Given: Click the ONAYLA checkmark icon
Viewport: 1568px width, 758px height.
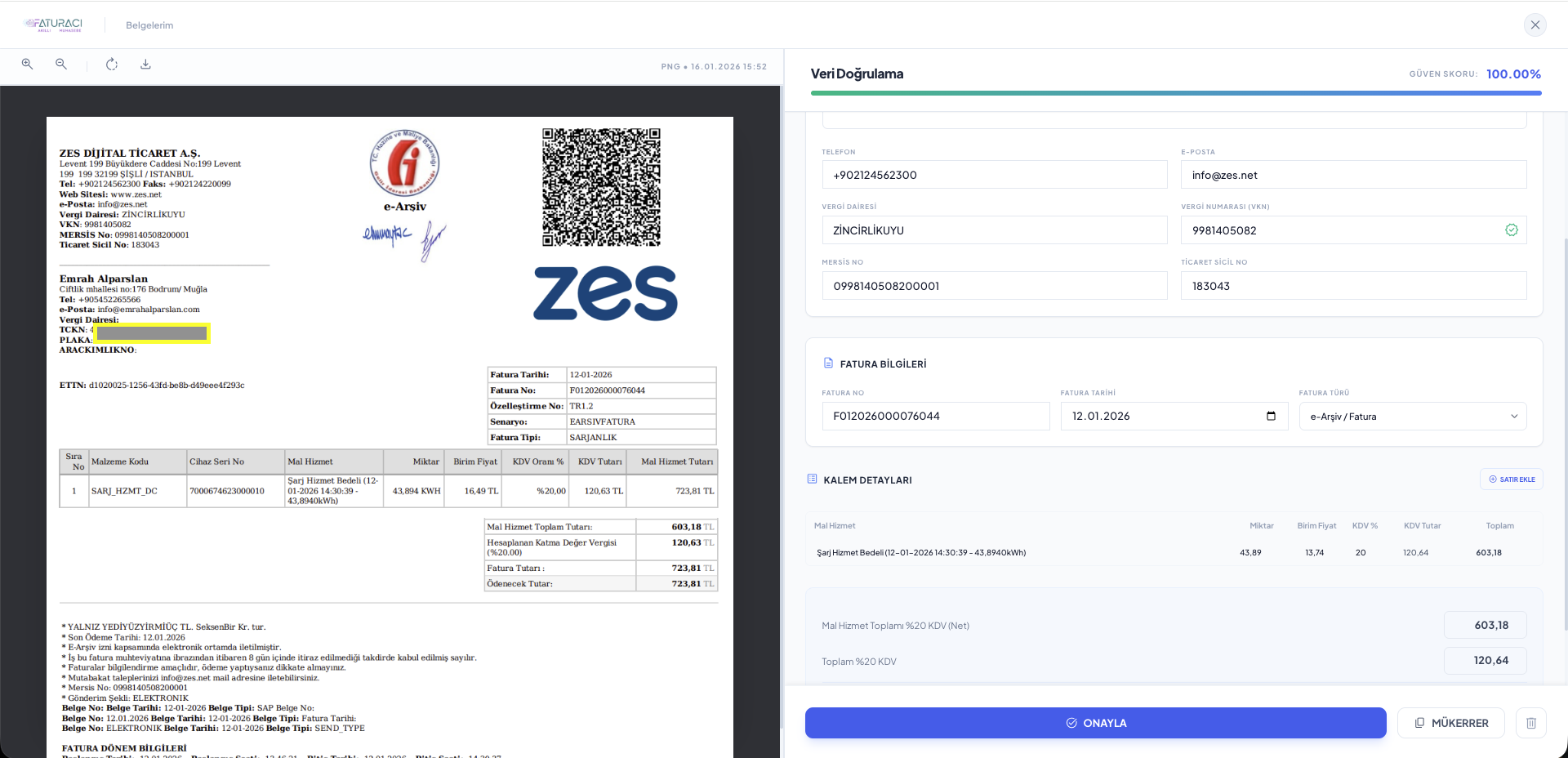Looking at the screenshot, I should [1070, 723].
